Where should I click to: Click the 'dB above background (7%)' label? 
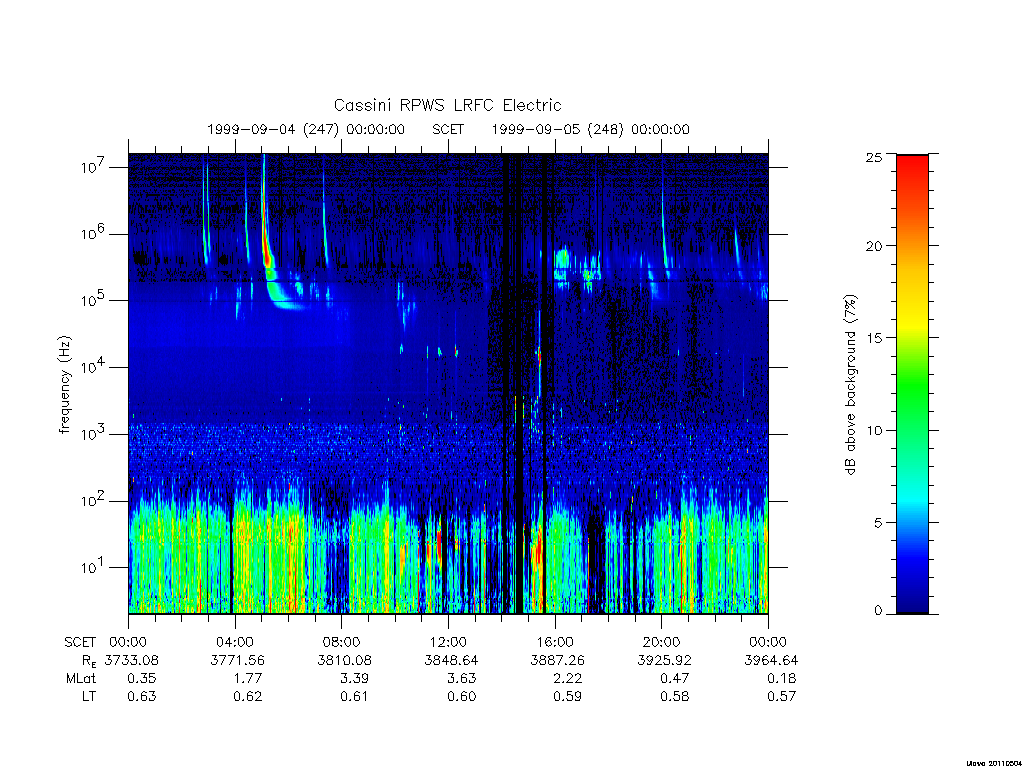[x=850, y=385]
